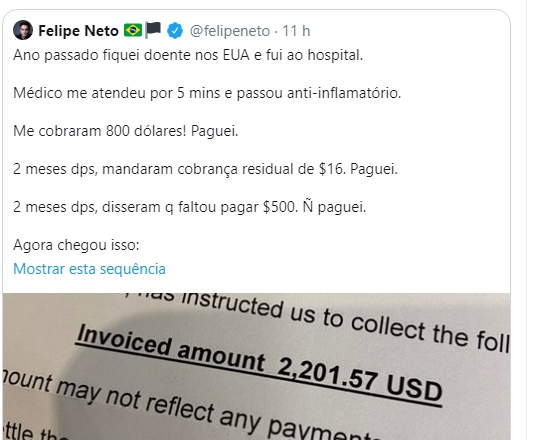
Task: Click the blue verified badge
Action: tap(175, 30)
